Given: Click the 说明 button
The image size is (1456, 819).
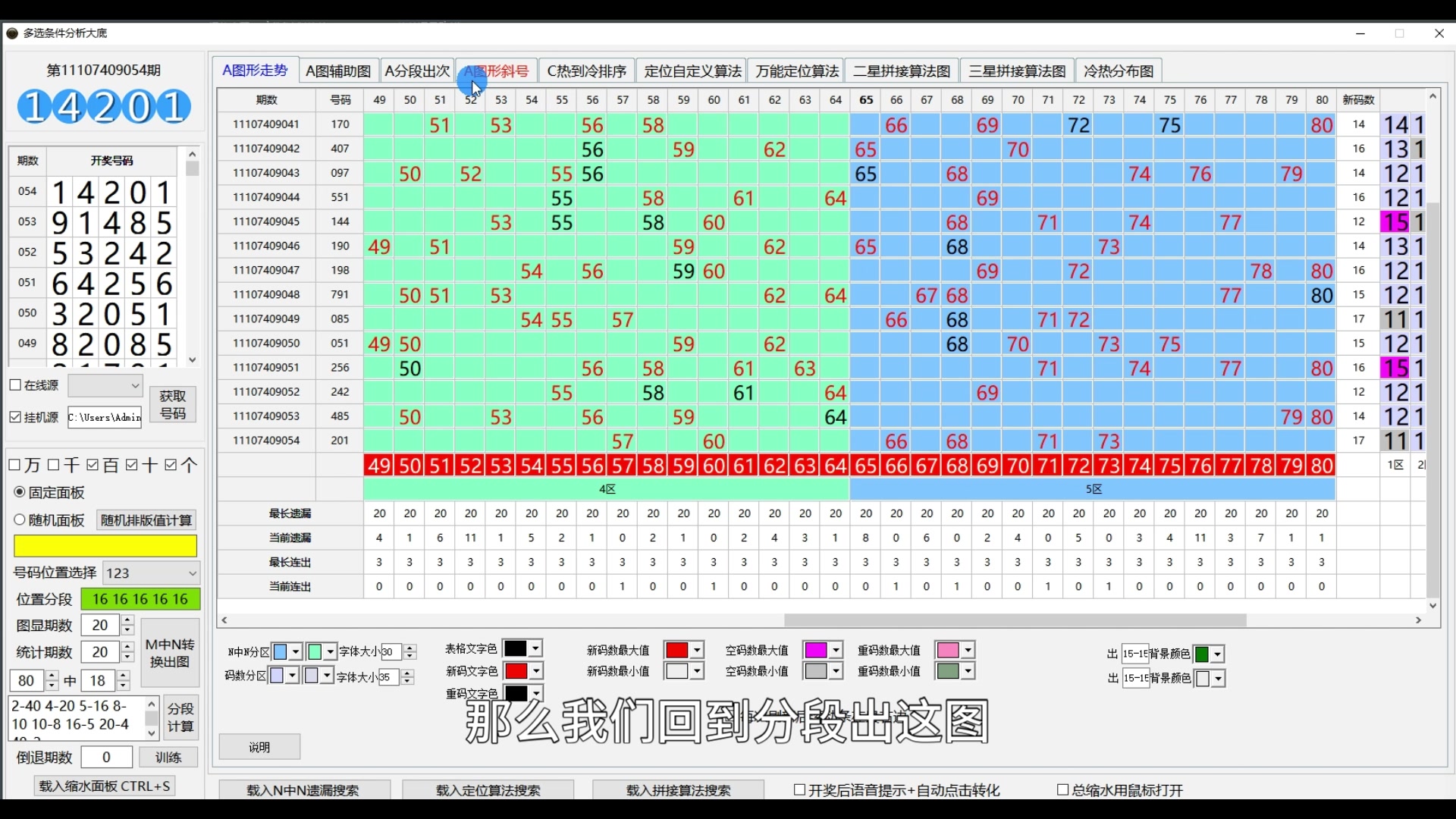Looking at the screenshot, I should click(259, 747).
